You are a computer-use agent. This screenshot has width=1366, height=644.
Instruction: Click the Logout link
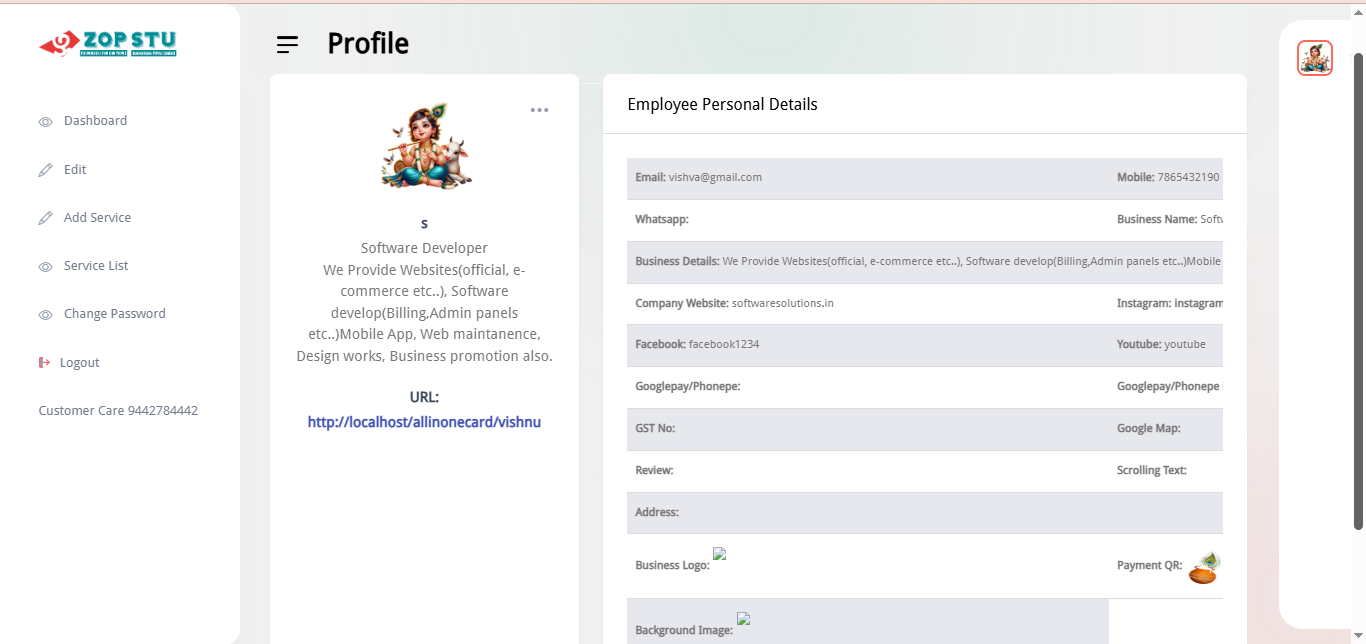coord(79,363)
